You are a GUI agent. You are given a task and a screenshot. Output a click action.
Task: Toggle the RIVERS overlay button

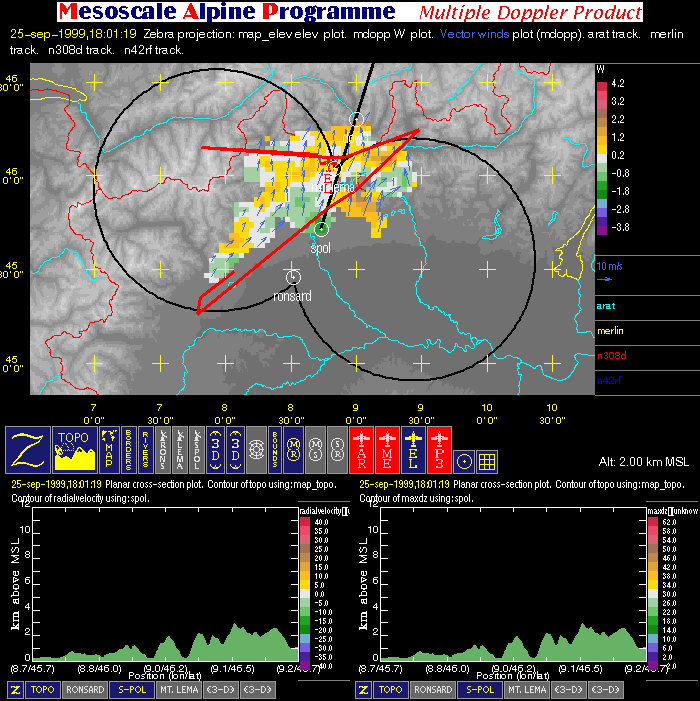(x=148, y=450)
